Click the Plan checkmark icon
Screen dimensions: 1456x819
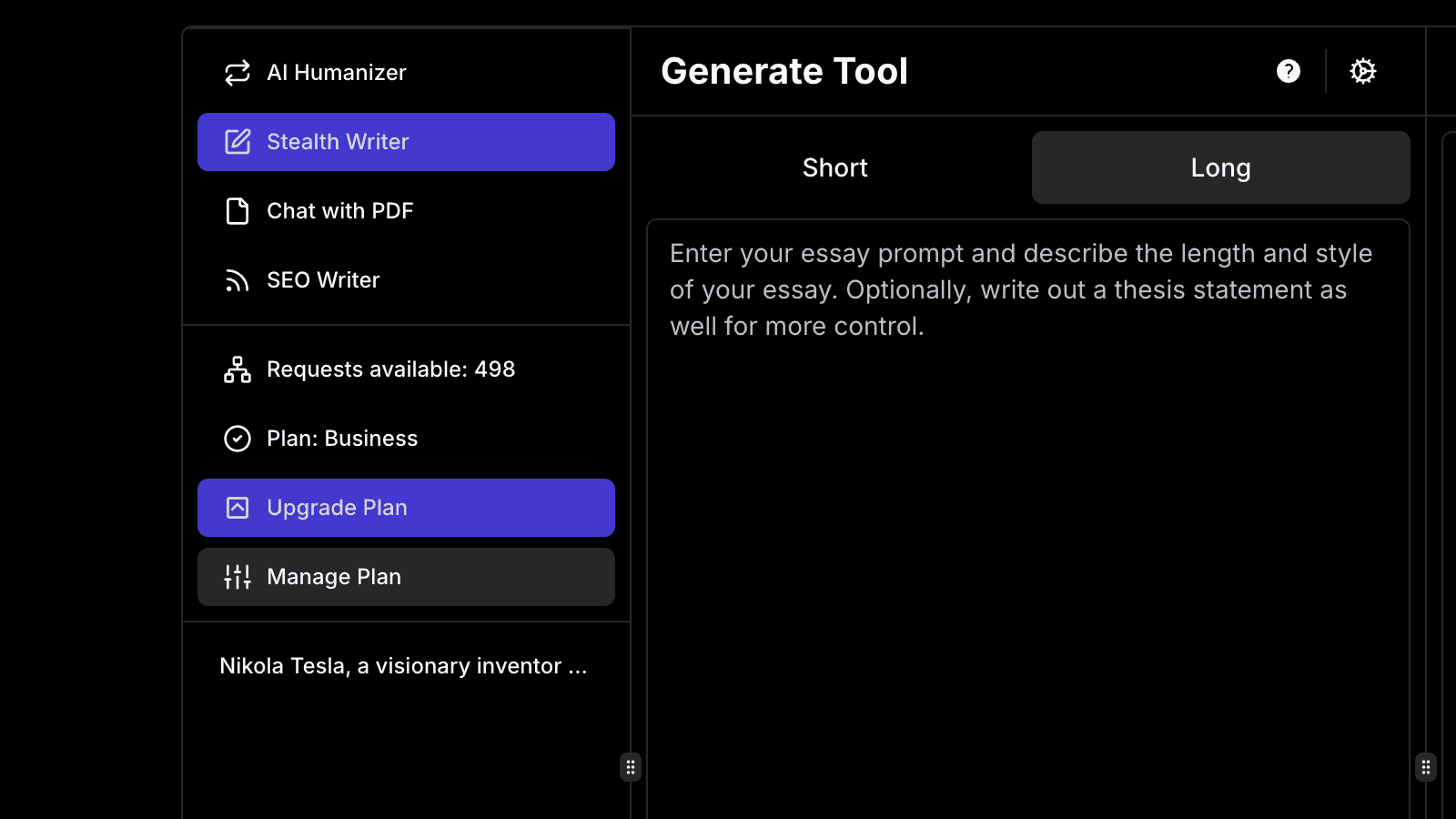237,439
